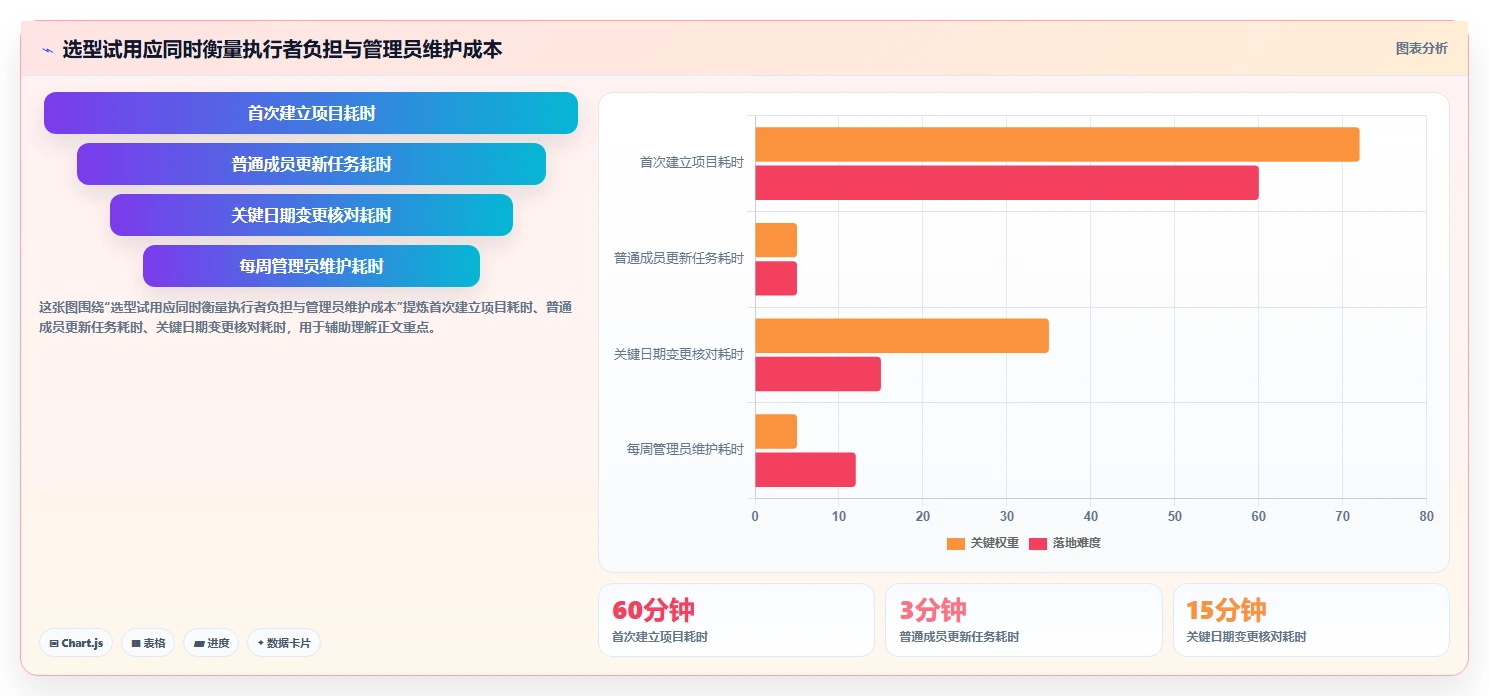
Task: Click the description paragraph starting with 这张图围绕
Action: pos(305,317)
